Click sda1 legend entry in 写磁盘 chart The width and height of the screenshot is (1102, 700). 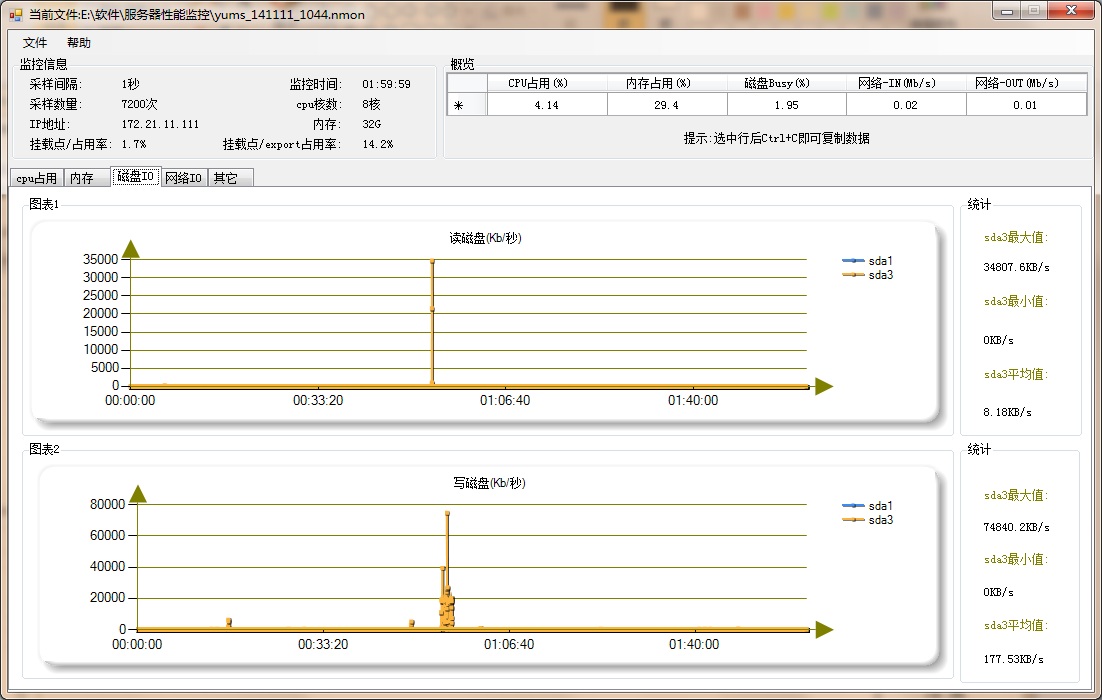click(x=867, y=506)
